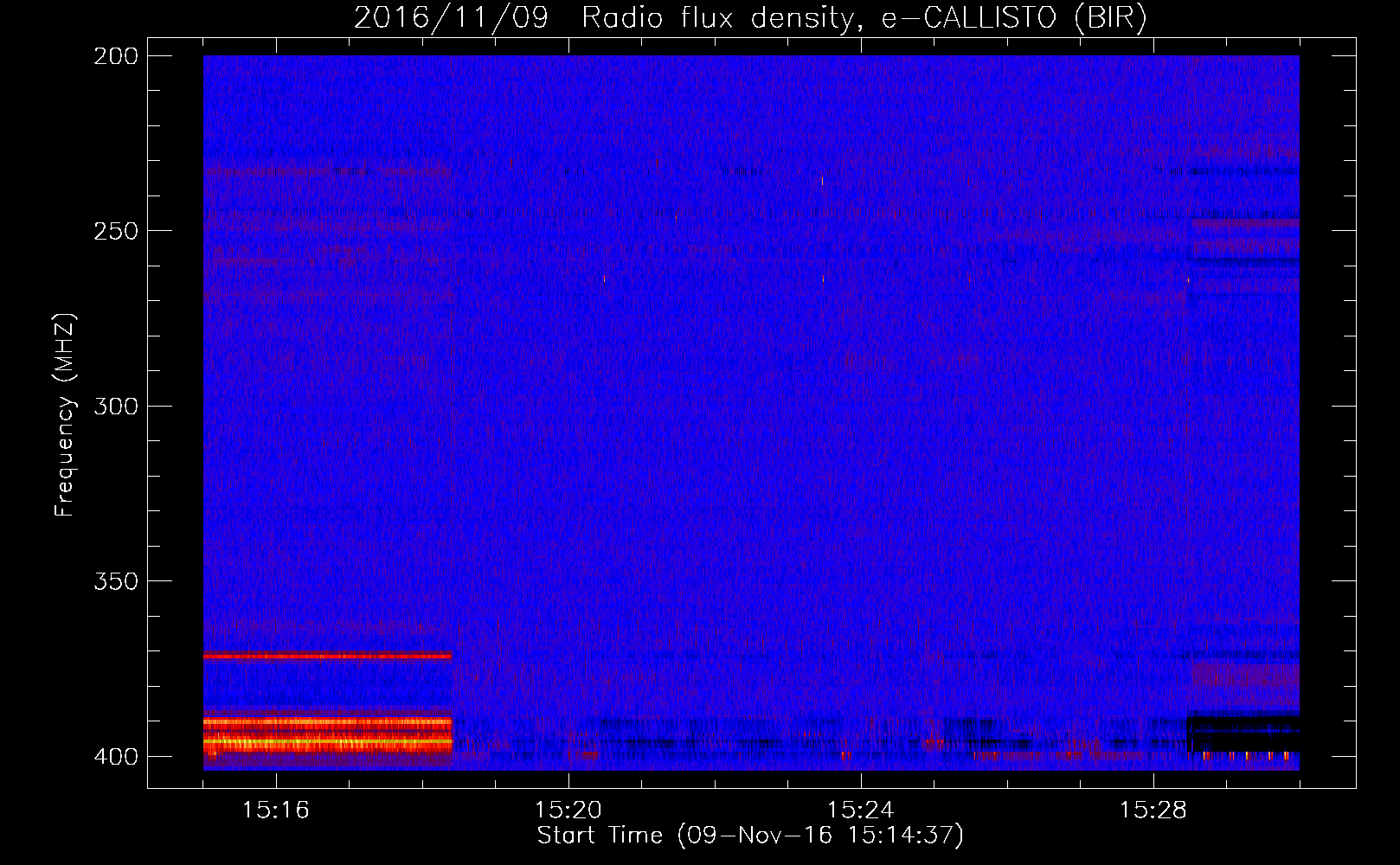The image size is (1400, 865).
Task: Click the 350 frequency tick label
Action: tap(116, 581)
